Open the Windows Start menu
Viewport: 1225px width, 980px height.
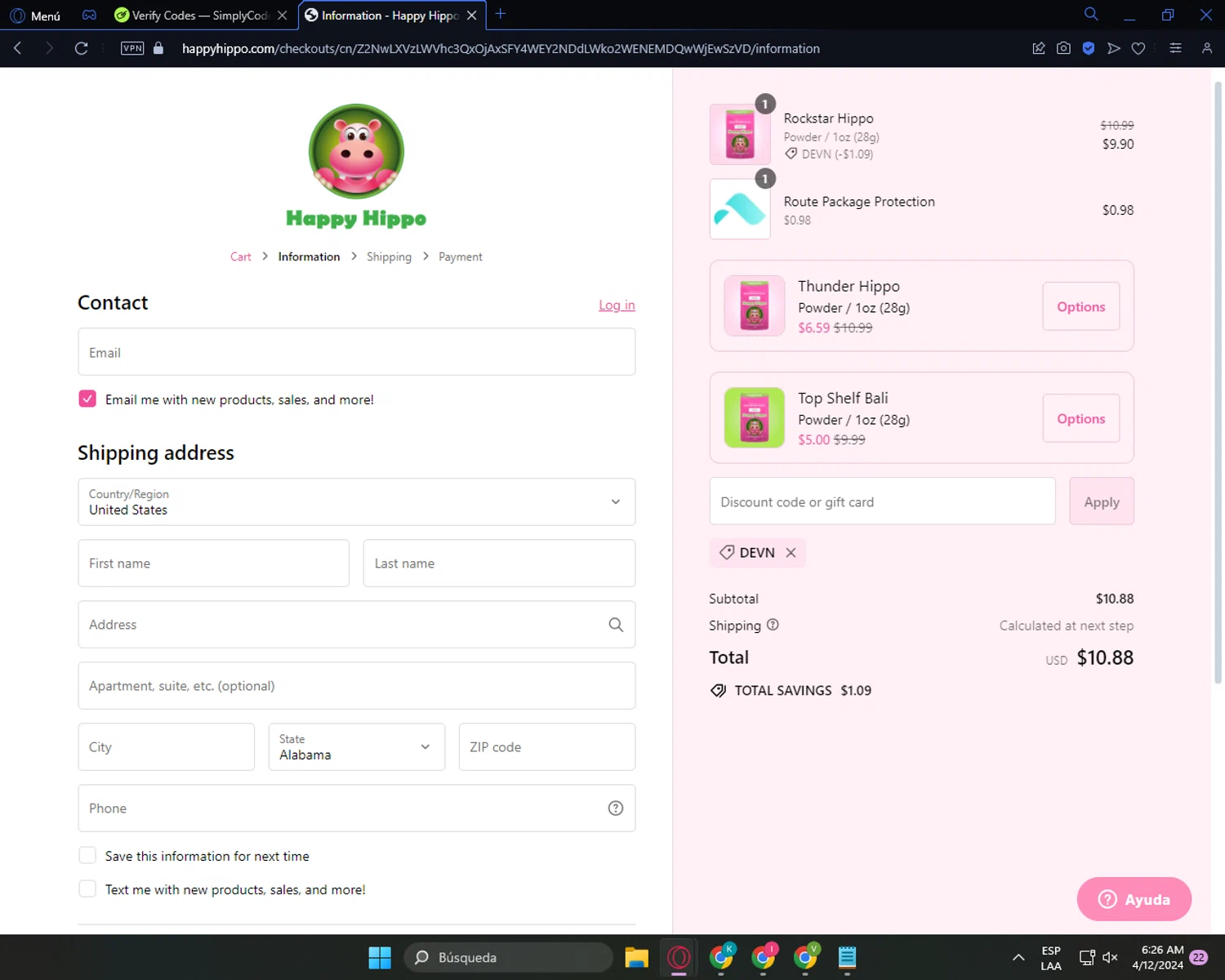(x=380, y=957)
